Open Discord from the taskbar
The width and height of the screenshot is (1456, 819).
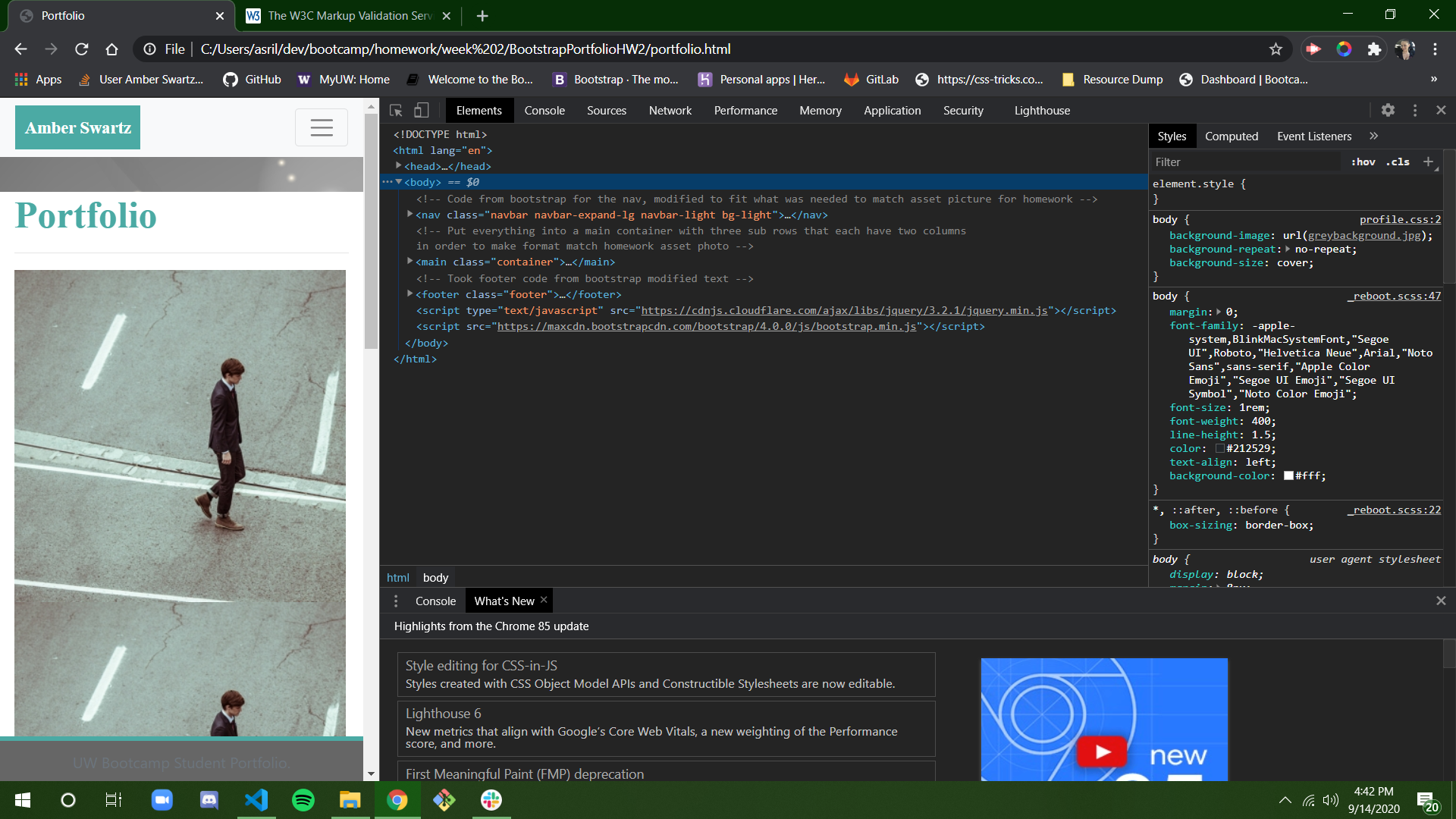[x=209, y=800]
